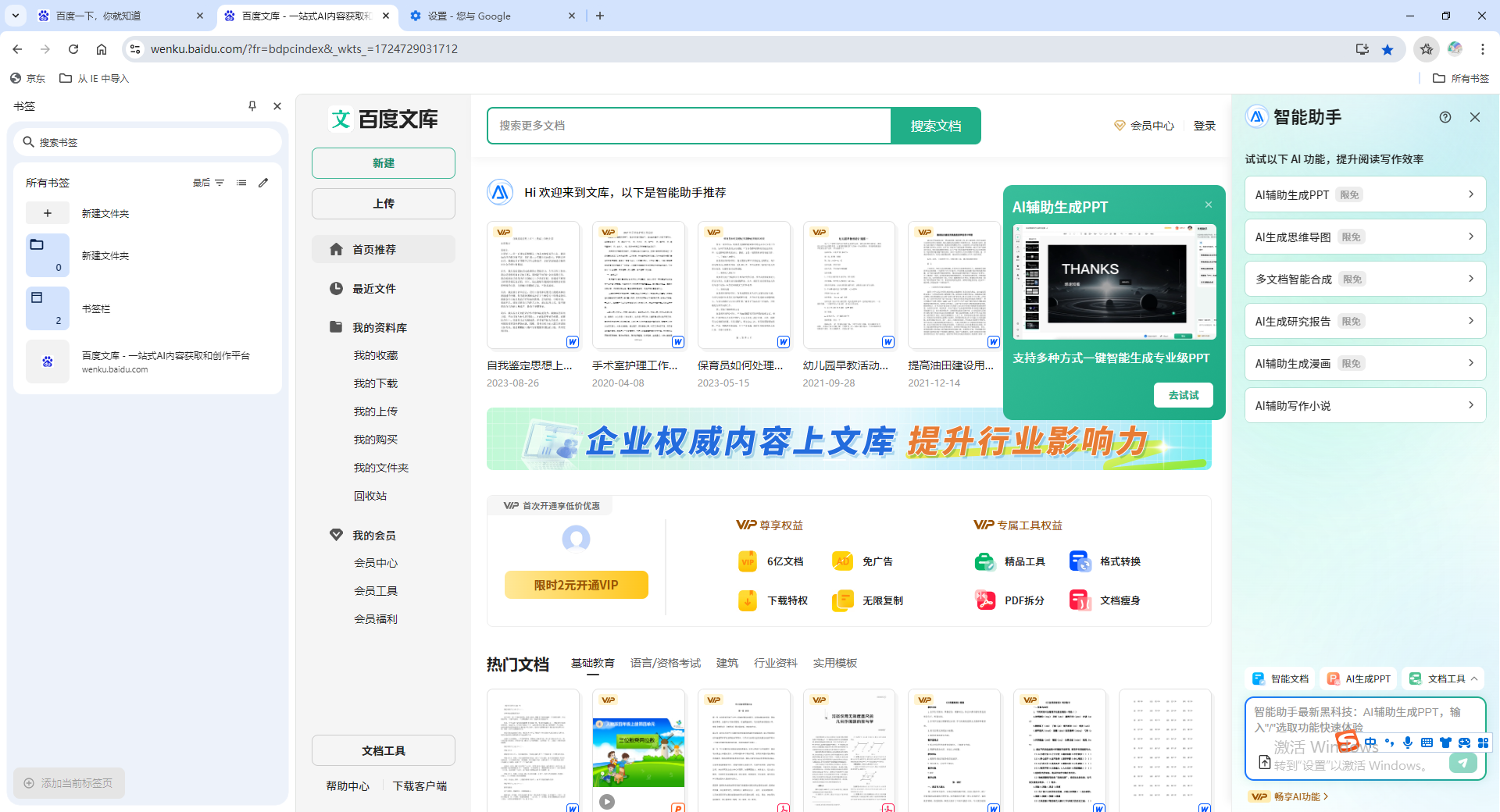Close the AI辅助生成PPT popup

[x=1209, y=205]
